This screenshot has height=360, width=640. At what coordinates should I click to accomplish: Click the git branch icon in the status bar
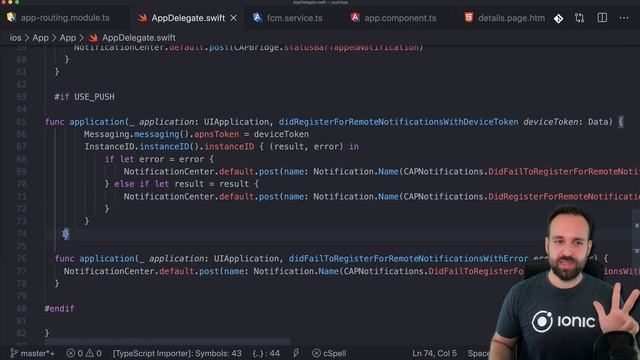(13, 353)
